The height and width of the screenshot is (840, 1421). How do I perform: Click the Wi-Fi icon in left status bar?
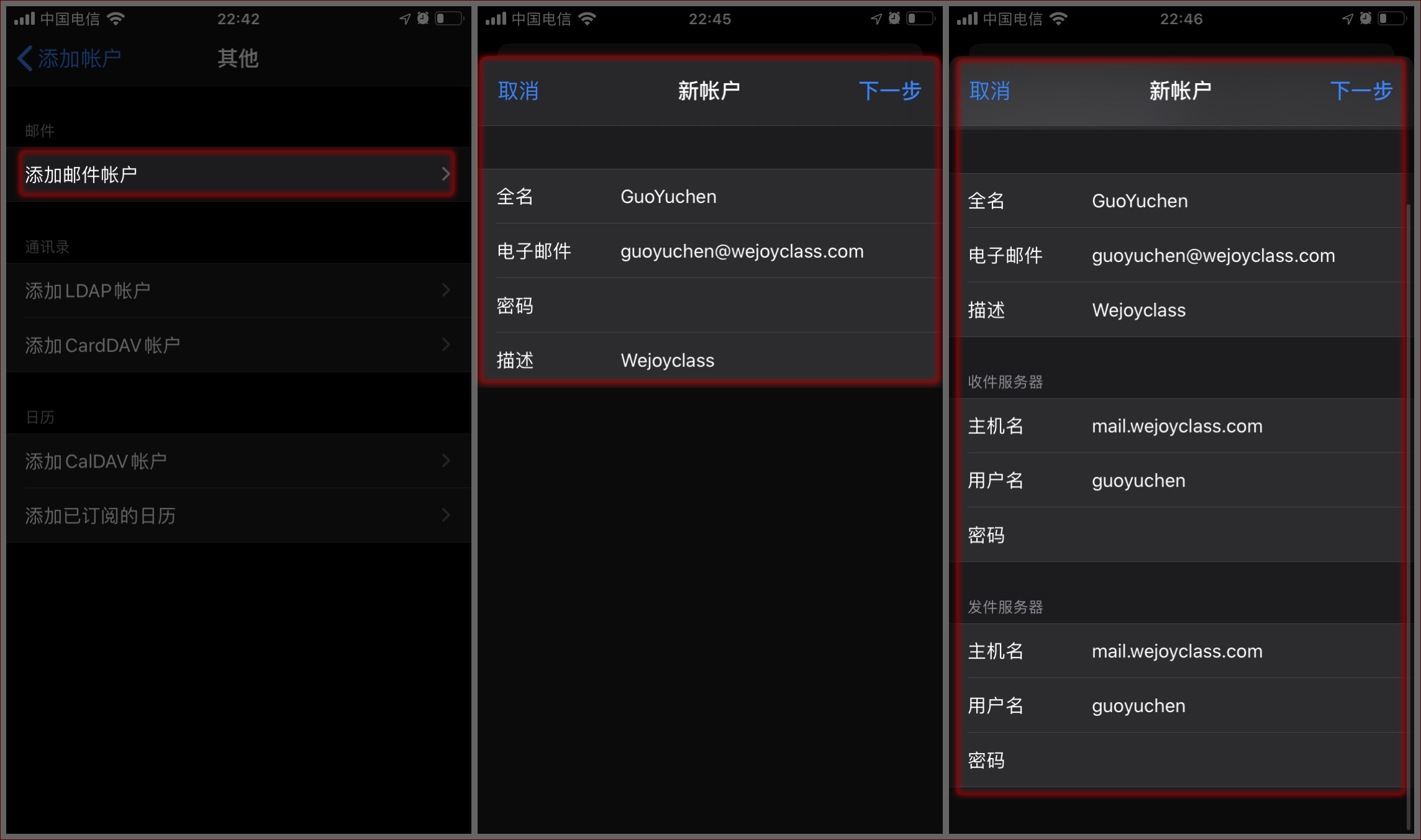[x=116, y=19]
